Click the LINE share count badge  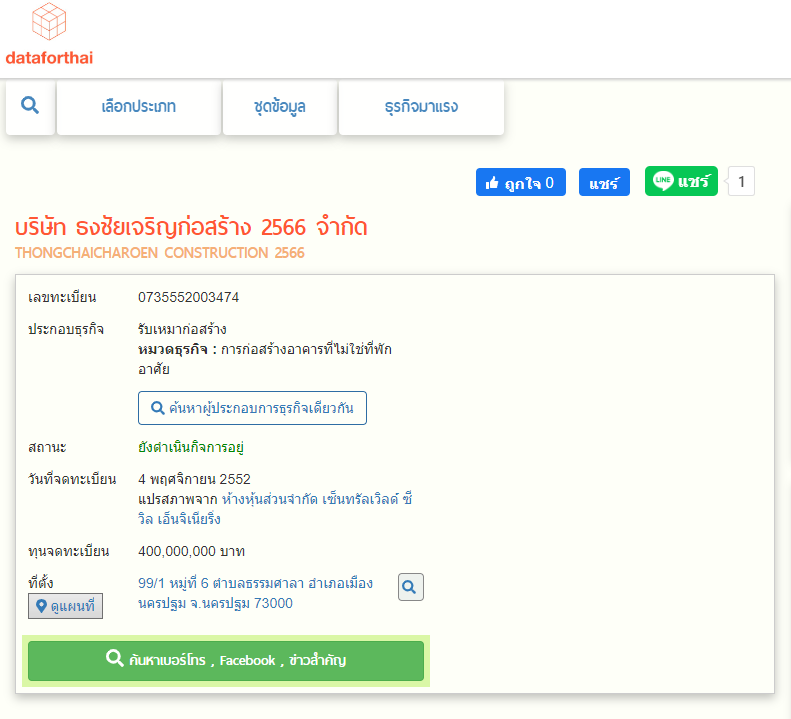pyautogui.click(x=741, y=182)
